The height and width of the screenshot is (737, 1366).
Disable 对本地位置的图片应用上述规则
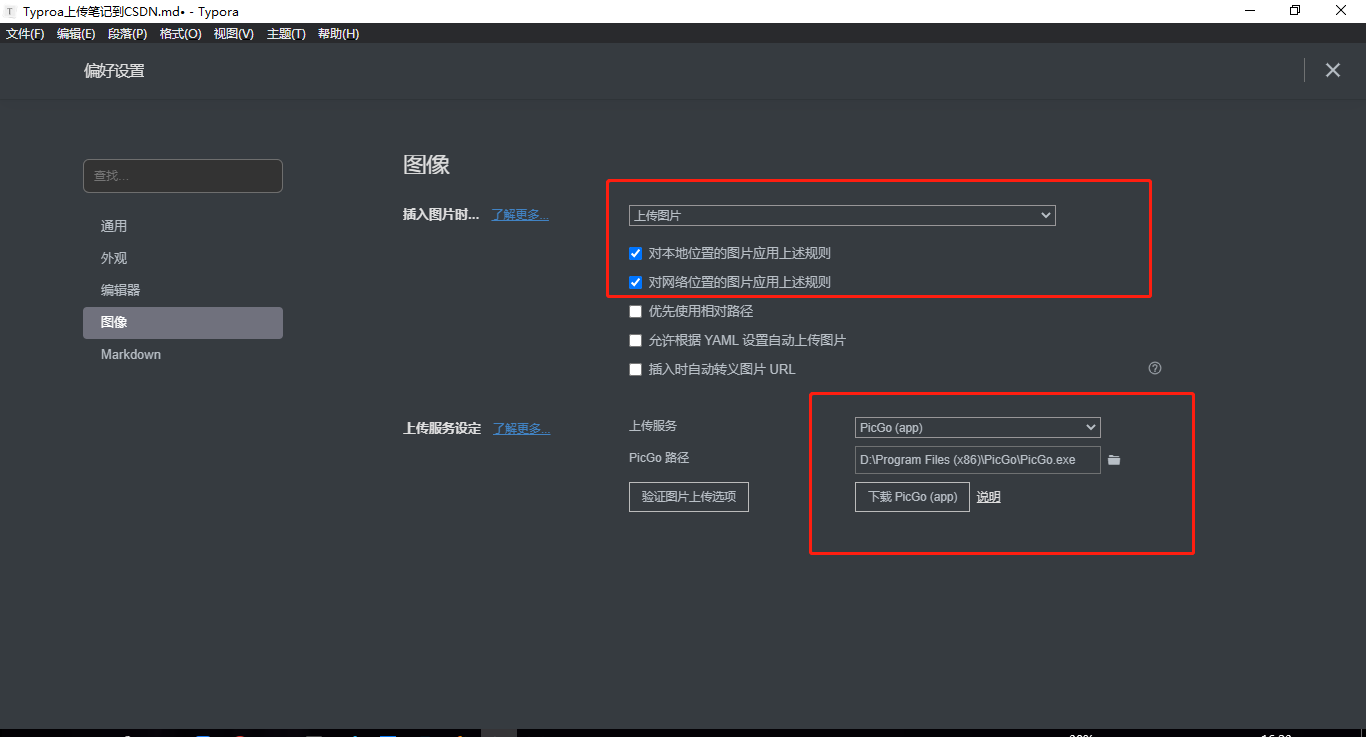pyautogui.click(x=635, y=252)
